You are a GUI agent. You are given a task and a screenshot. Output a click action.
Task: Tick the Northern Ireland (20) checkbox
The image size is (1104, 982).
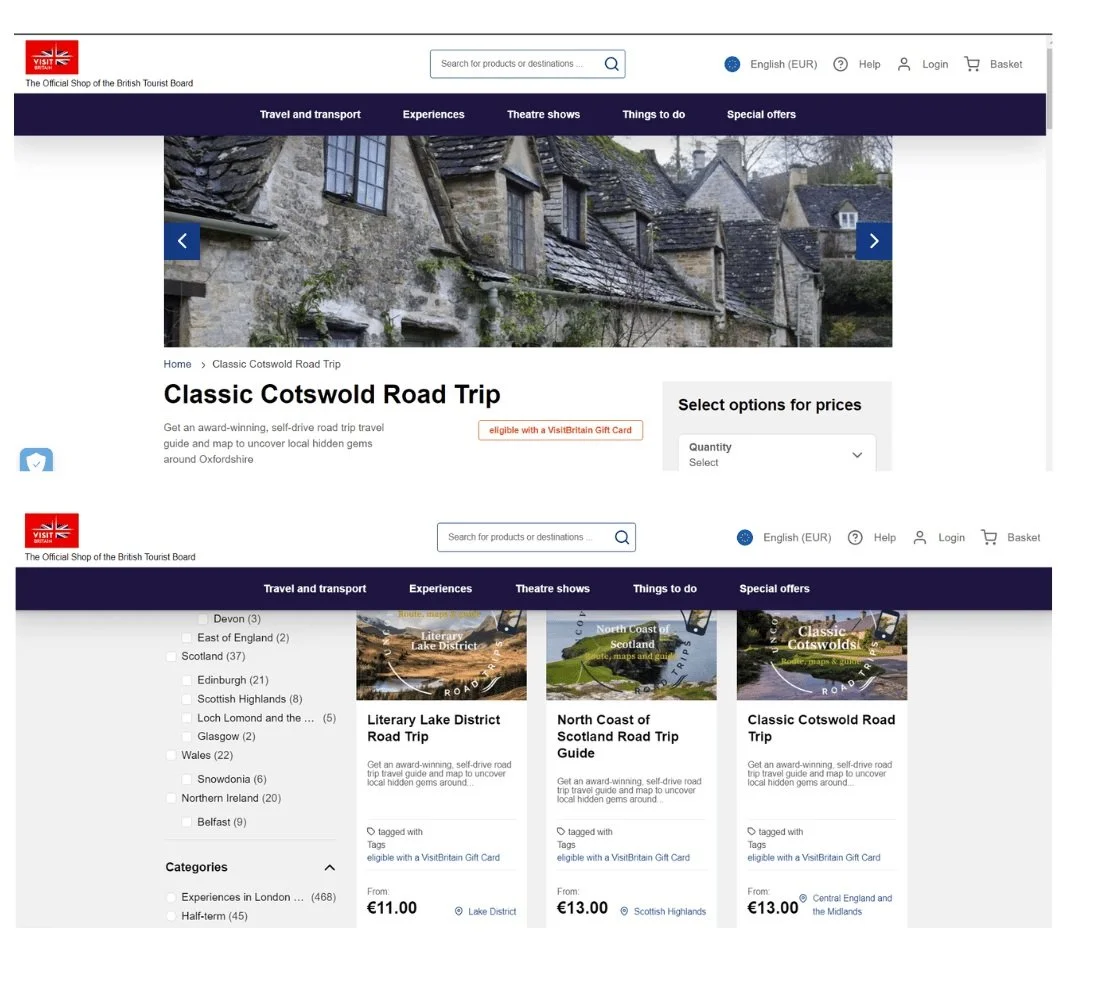pyautogui.click(x=171, y=798)
